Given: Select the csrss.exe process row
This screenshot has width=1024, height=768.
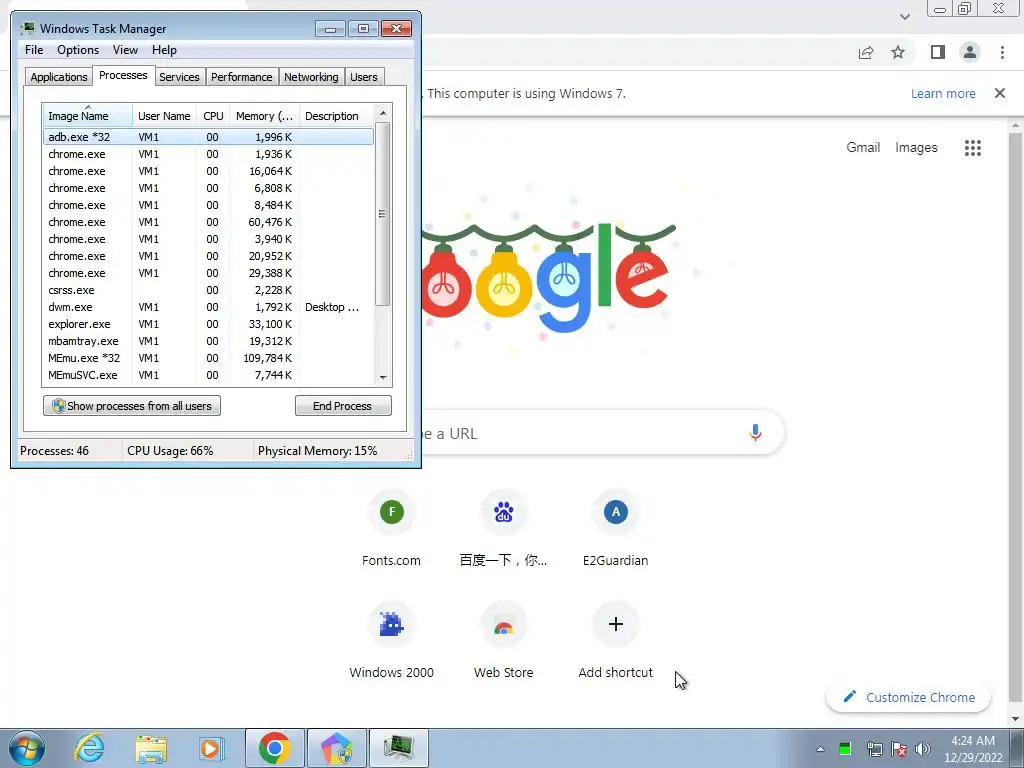Looking at the screenshot, I should [x=208, y=290].
